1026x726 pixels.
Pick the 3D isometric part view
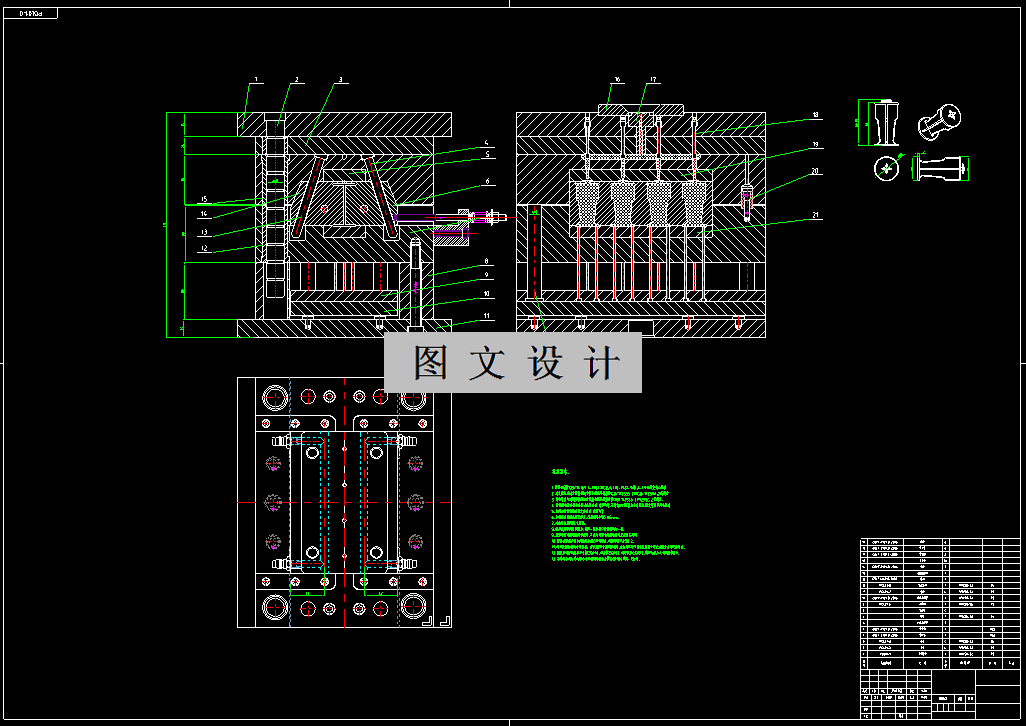point(940,122)
